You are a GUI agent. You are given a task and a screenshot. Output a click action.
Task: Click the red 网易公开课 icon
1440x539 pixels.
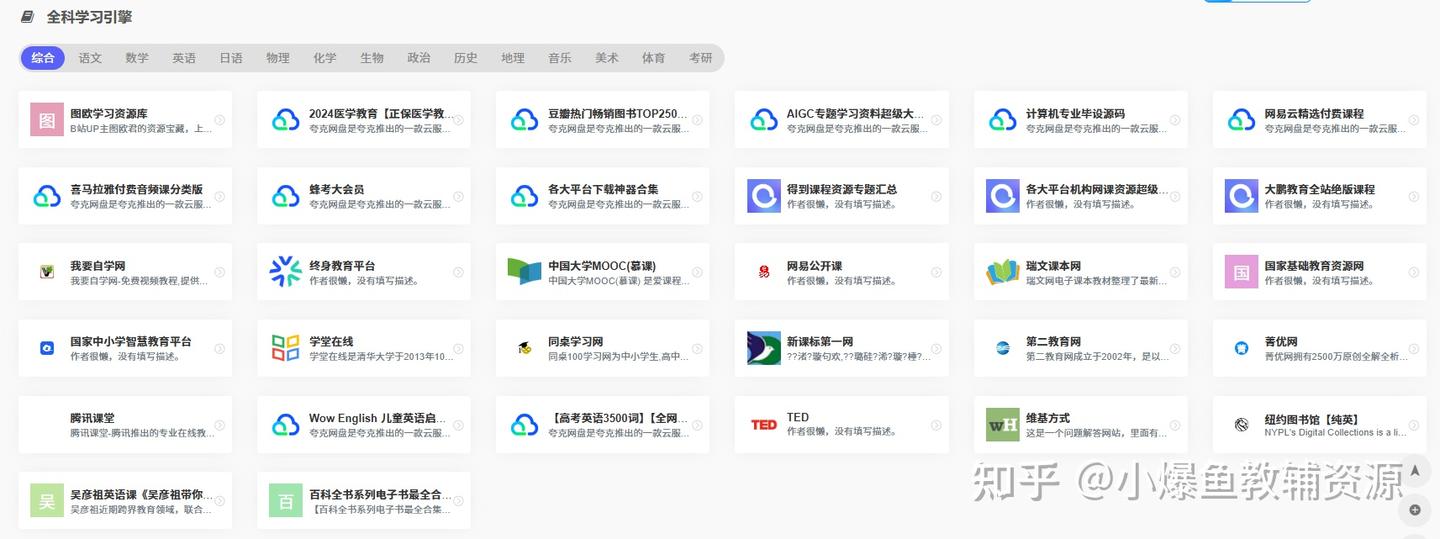click(x=764, y=272)
